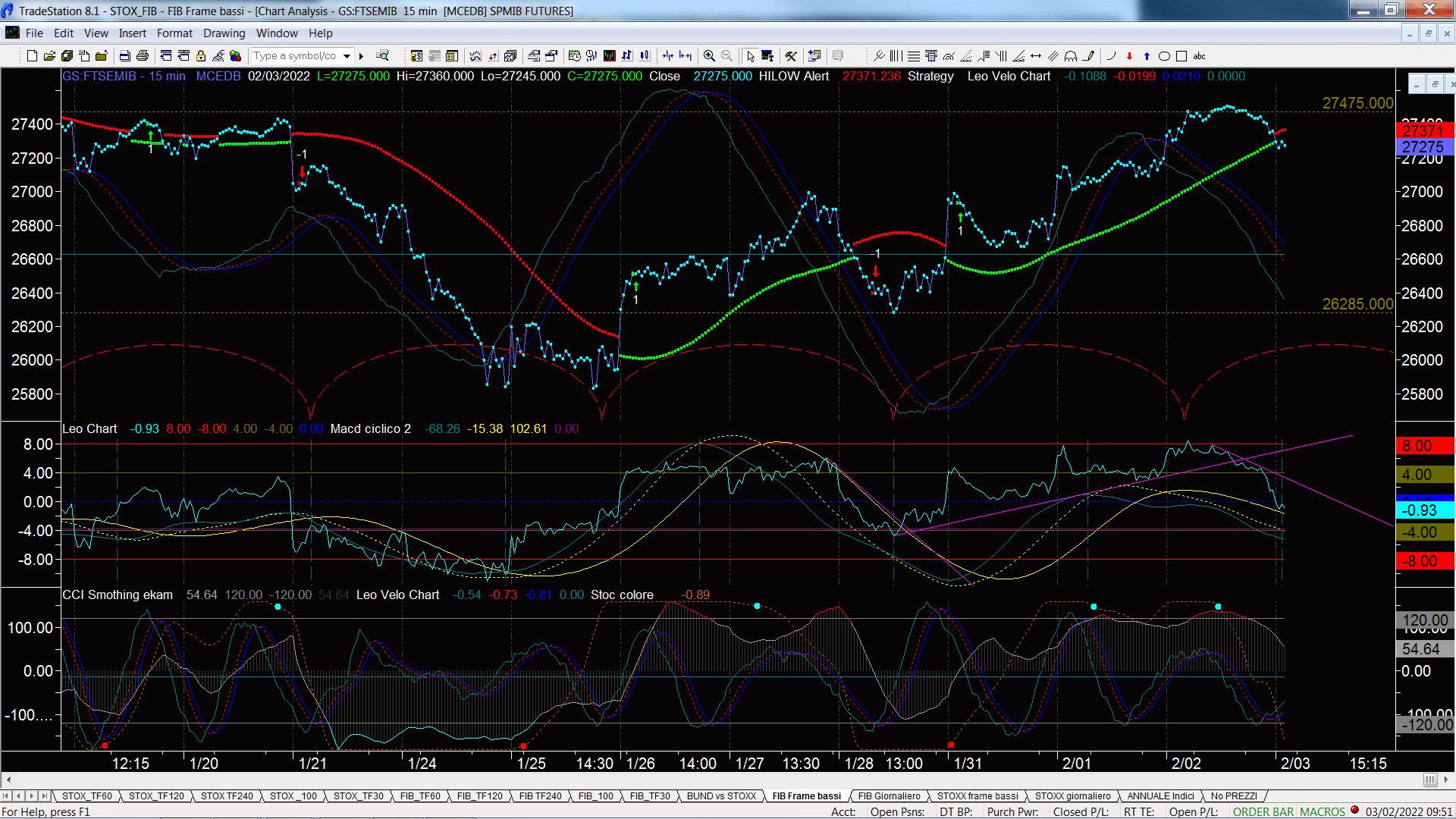1456x819 pixels.
Task: Select the red down arrow drawing tool
Action: point(1129,55)
